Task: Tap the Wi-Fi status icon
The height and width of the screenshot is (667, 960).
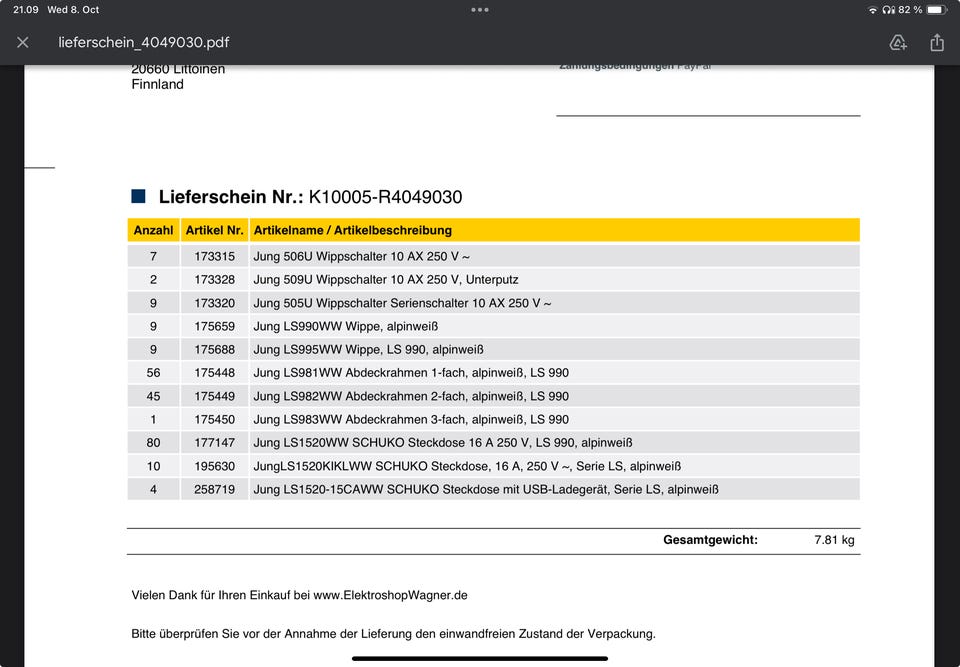Action: (x=872, y=10)
